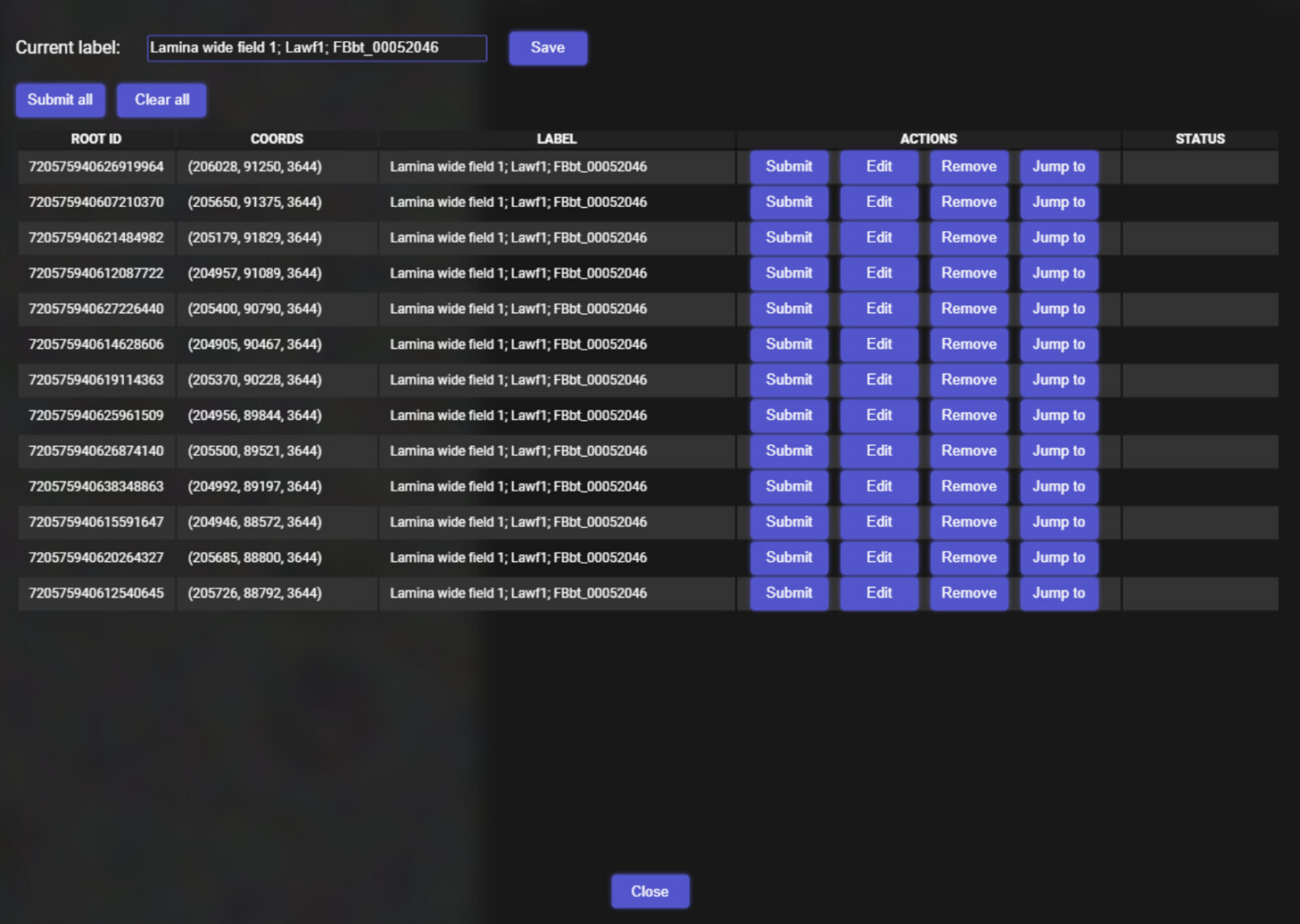The image size is (1300, 924).
Task: Remove row 720575940625961509
Action: [x=969, y=416]
